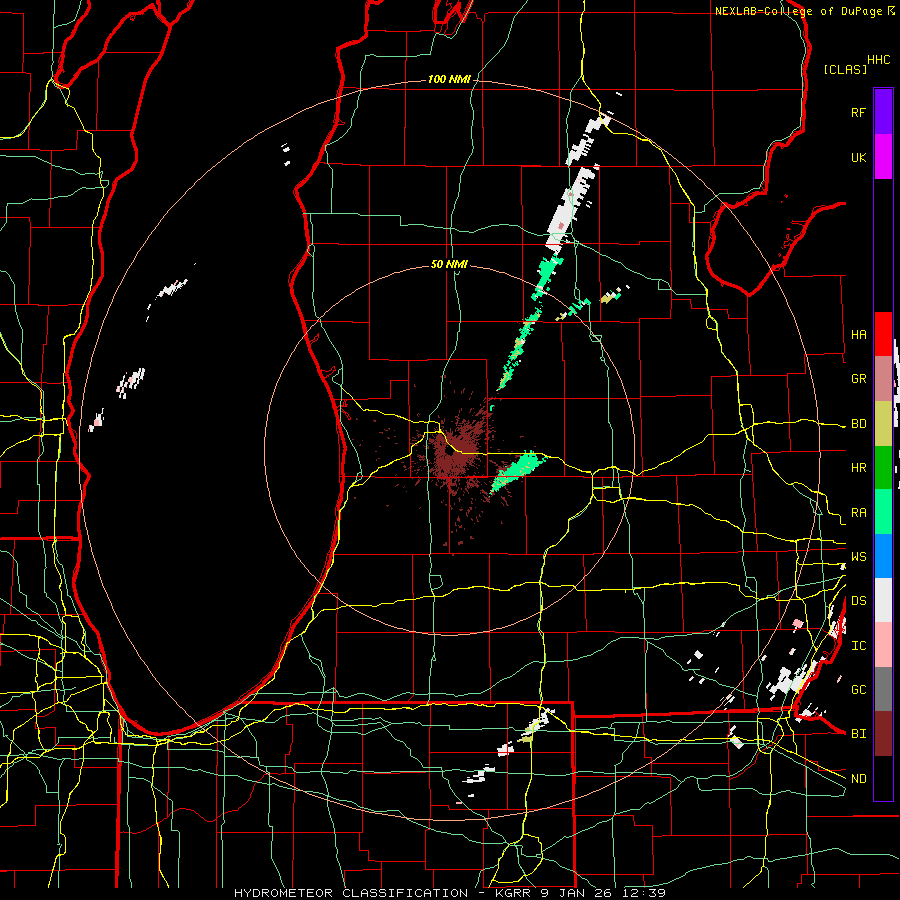Click the ND legend label
The width and height of the screenshot is (900, 900).
click(858, 779)
